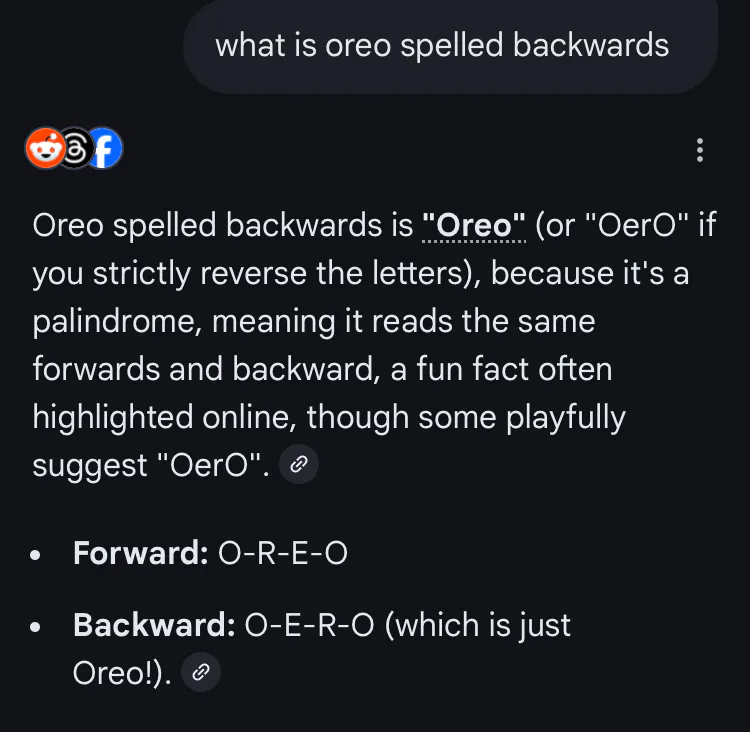The width and height of the screenshot is (750, 732).
Task: Click the bold "Backward:" label
Action: point(154,626)
